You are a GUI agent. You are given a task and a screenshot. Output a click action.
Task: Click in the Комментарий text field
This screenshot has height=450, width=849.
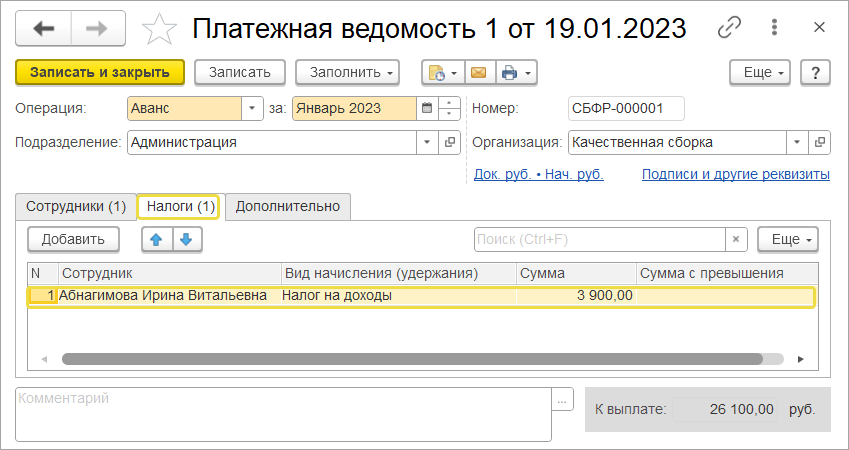[283, 414]
